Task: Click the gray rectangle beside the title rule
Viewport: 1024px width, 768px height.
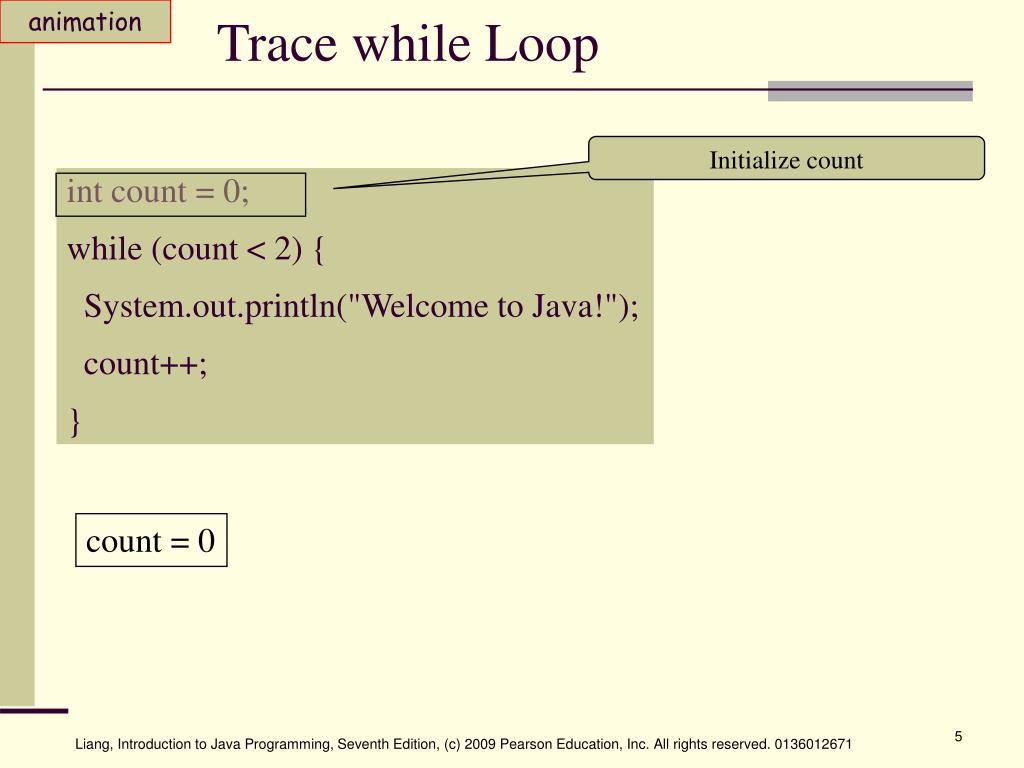Action: (x=870, y=91)
